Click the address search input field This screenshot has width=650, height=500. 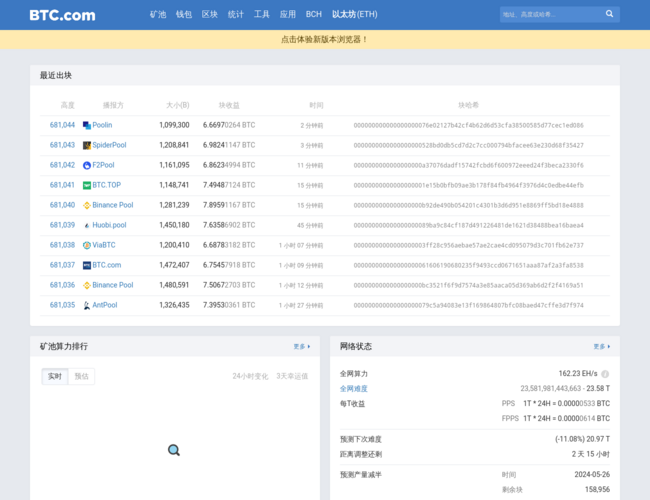click(551, 14)
